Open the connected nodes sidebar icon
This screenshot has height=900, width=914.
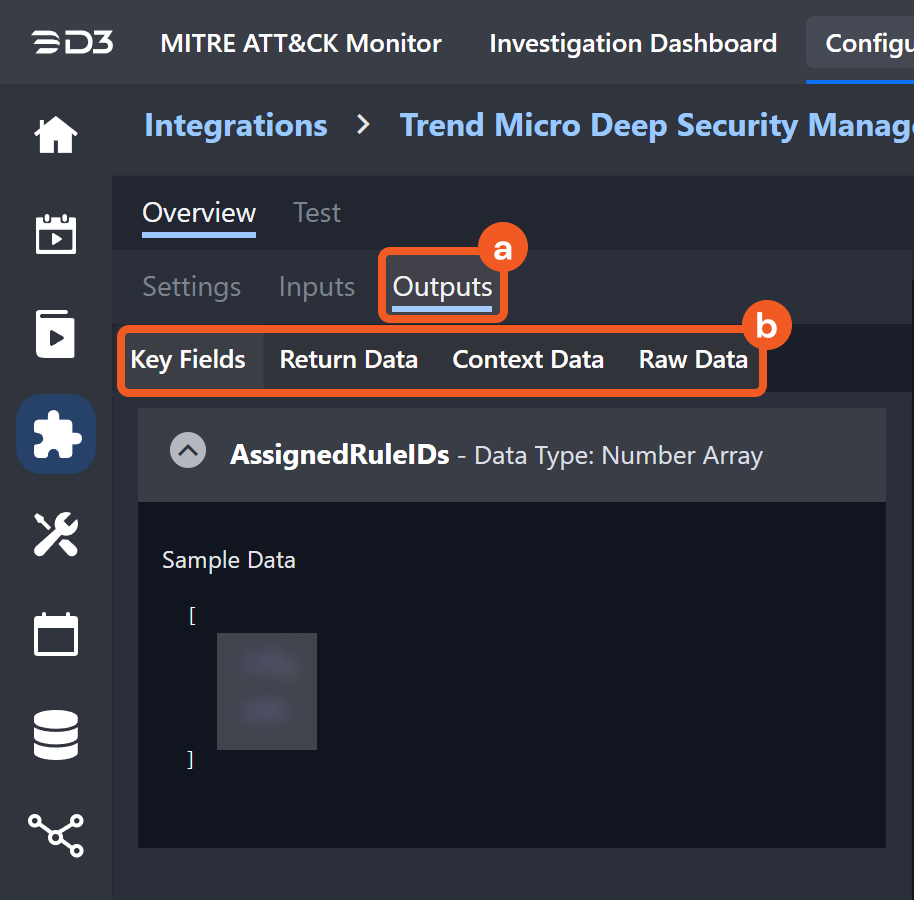tap(56, 835)
